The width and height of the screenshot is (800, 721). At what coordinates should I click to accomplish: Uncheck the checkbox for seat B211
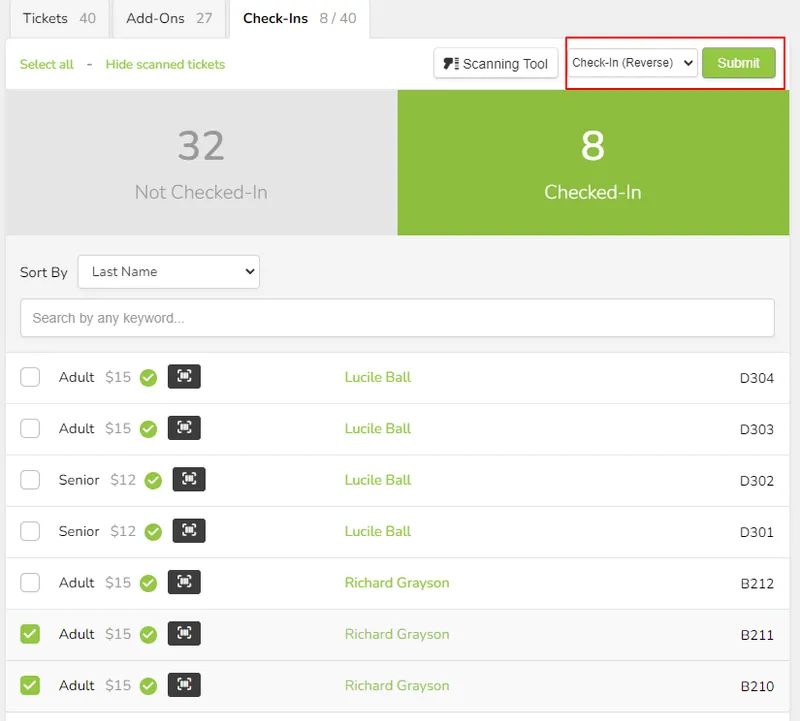[x=31, y=634]
